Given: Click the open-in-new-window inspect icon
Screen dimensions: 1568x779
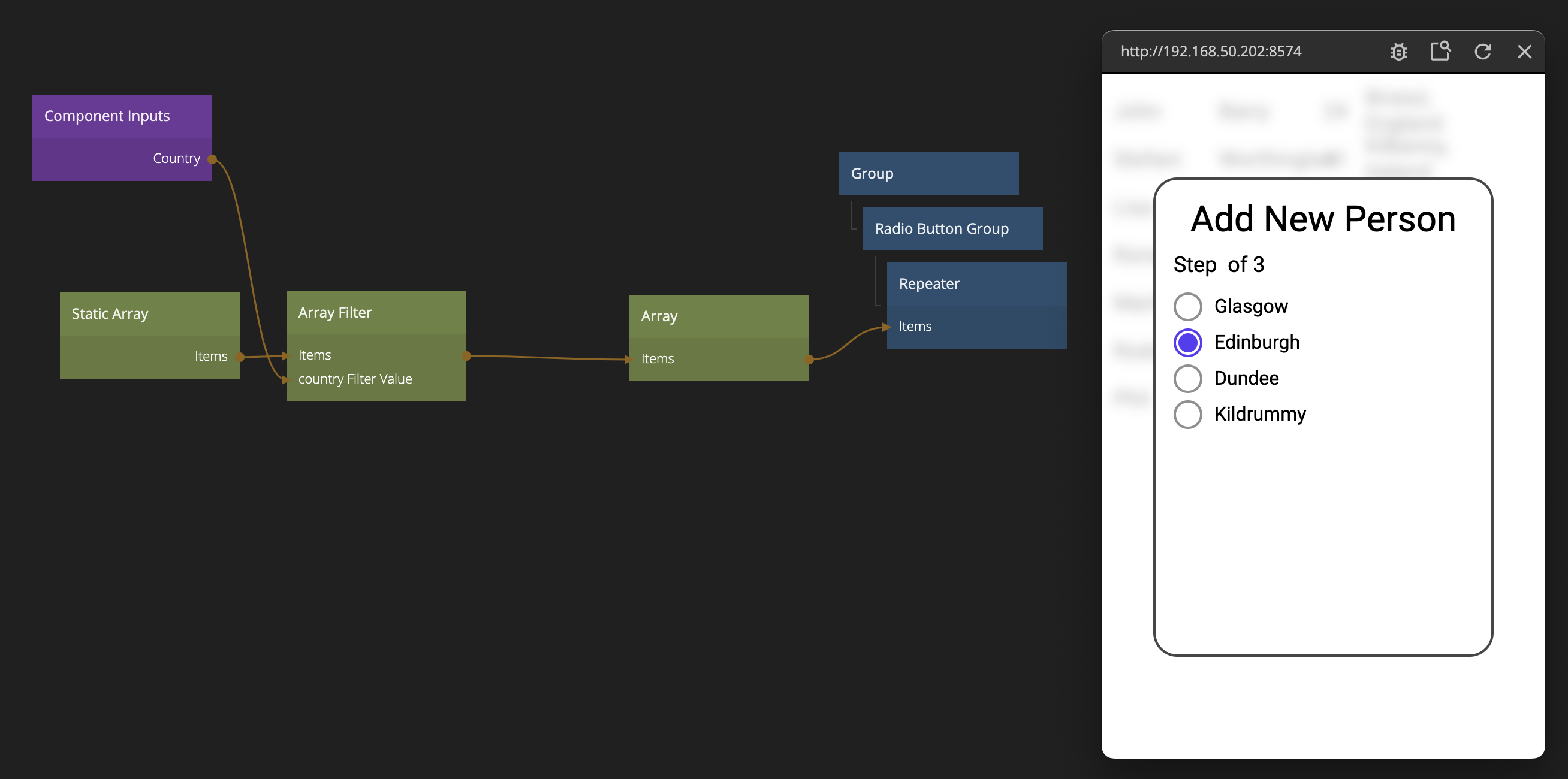Looking at the screenshot, I should 1440,51.
